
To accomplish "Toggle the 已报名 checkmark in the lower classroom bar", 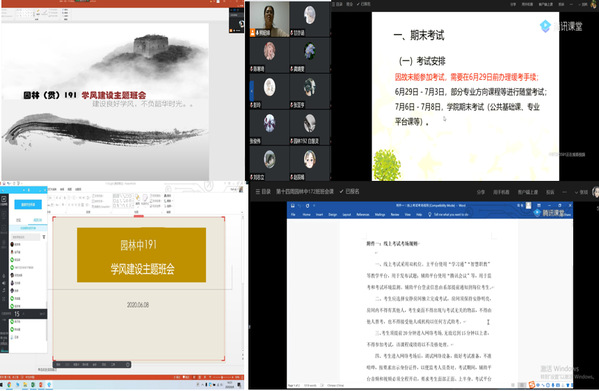I will [342, 192].
